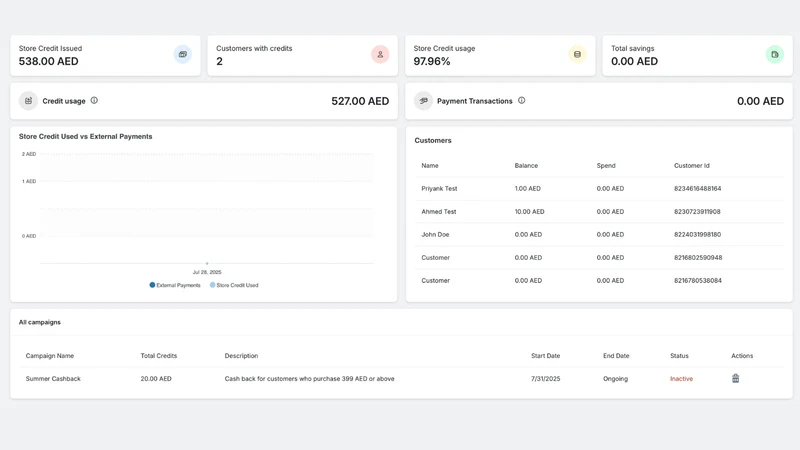
Task: Click the 10.00 AED balance cell
Action: point(530,211)
